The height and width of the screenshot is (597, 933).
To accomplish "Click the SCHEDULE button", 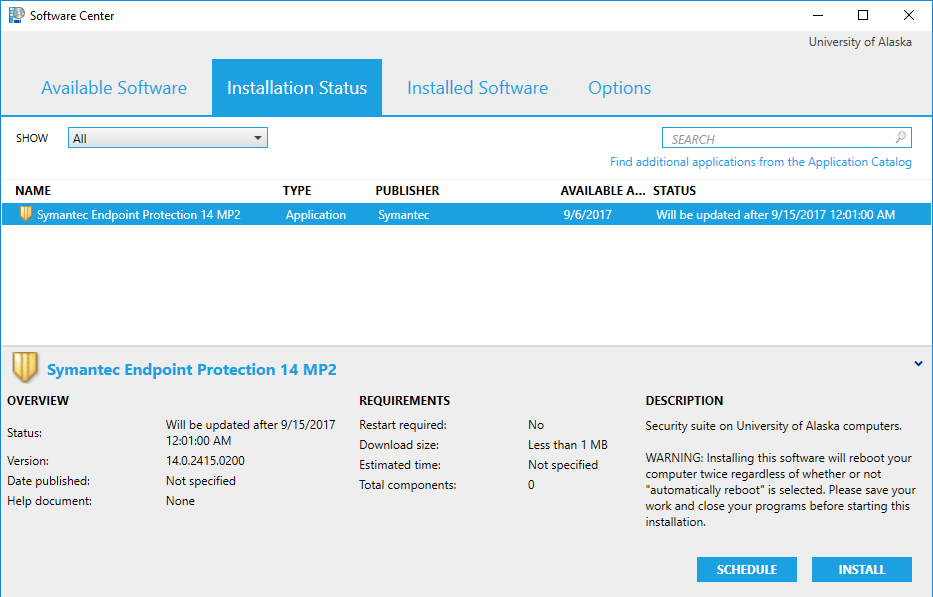I will (746, 569).
